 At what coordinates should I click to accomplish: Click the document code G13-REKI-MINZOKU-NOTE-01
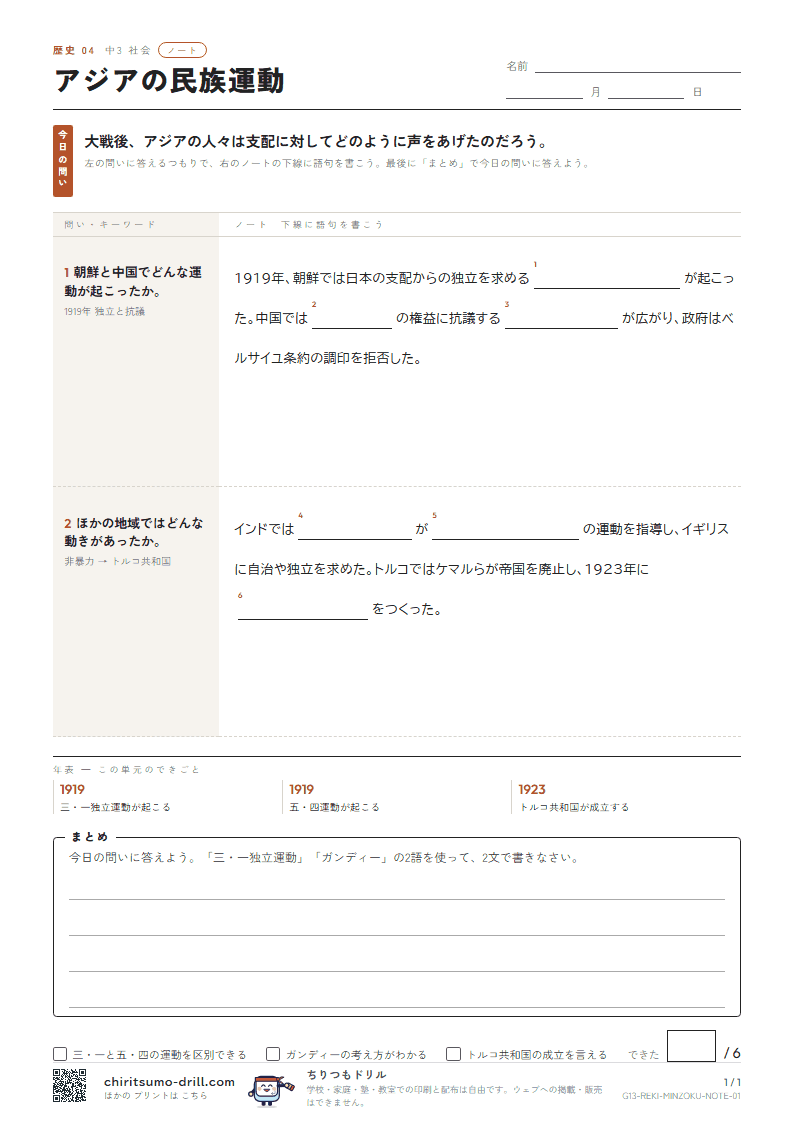pos(681,1096)
